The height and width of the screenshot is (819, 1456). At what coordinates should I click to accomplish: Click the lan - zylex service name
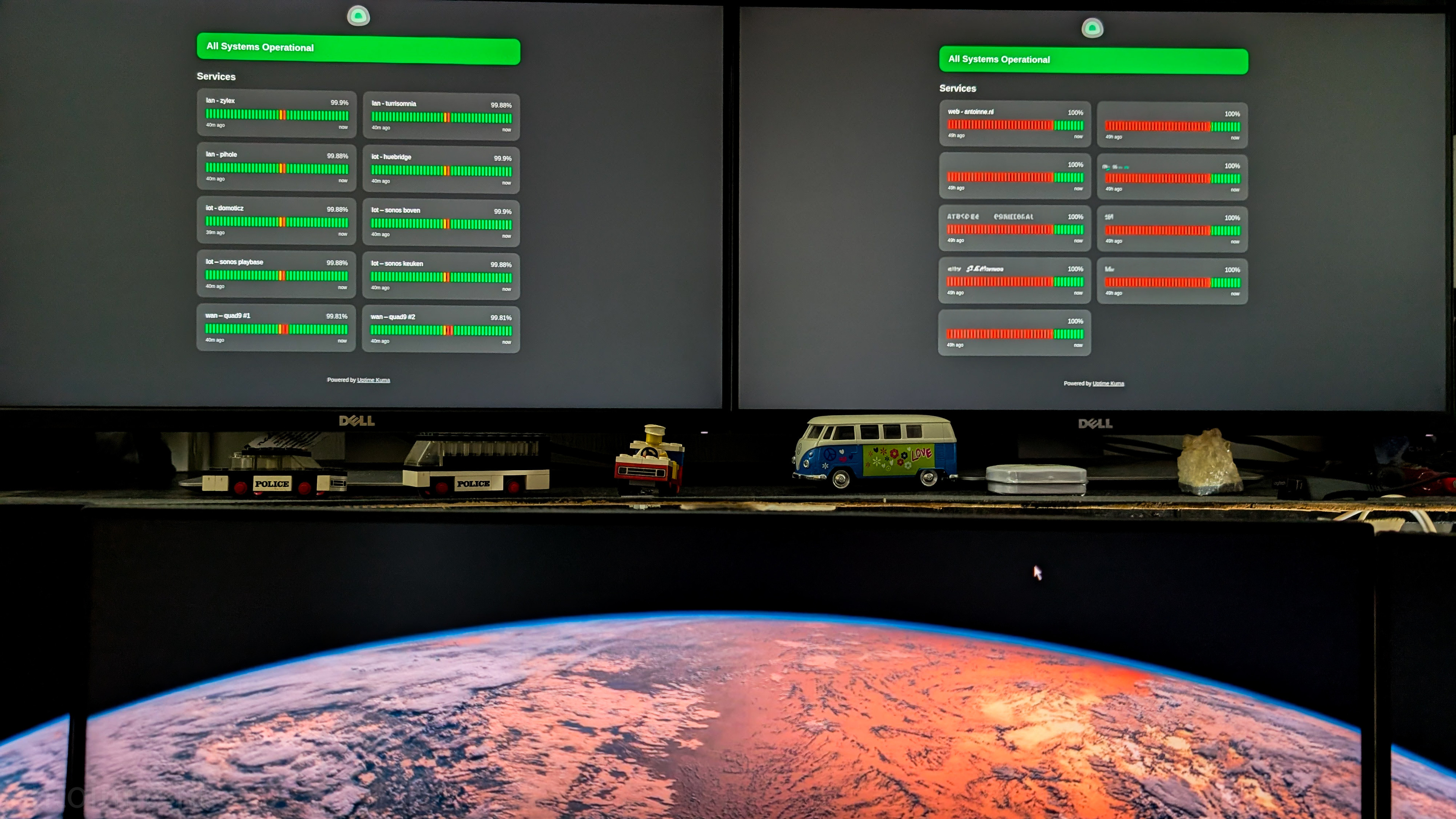(220, 100)
